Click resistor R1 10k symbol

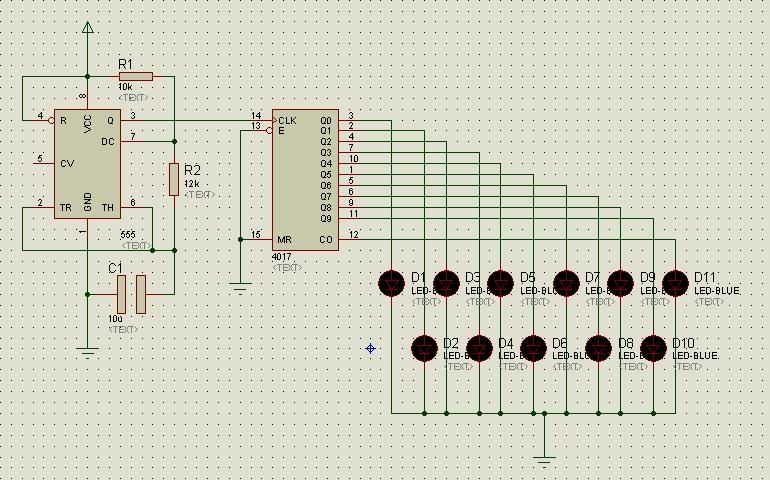coord(136,76)
